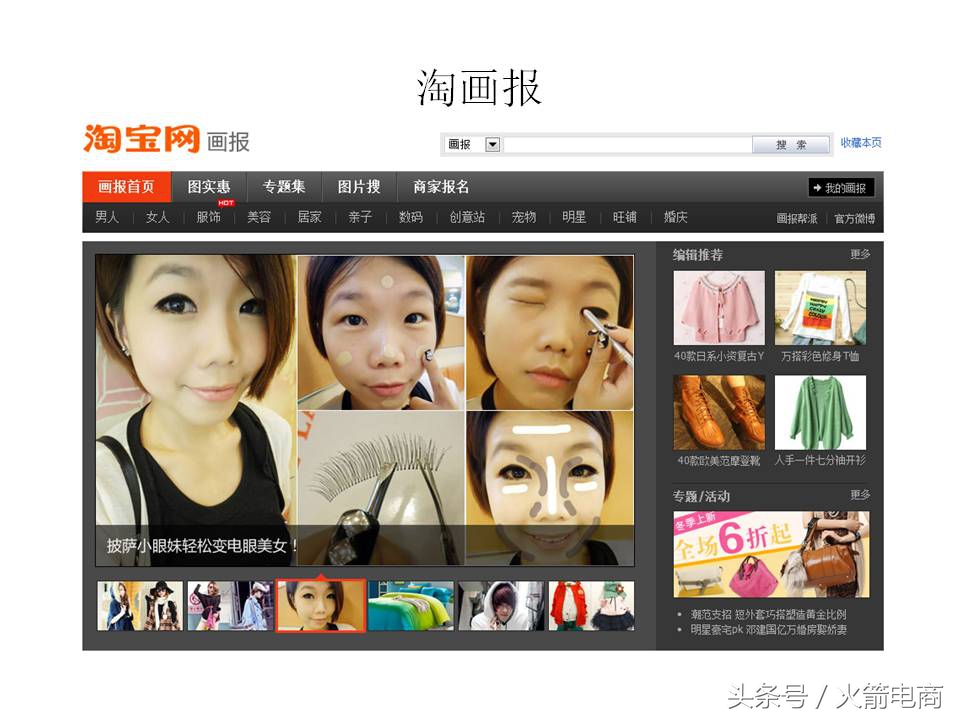Open the pink cape top thumbnail
This screenshot has width=960, height=720.
coord(719,308)
